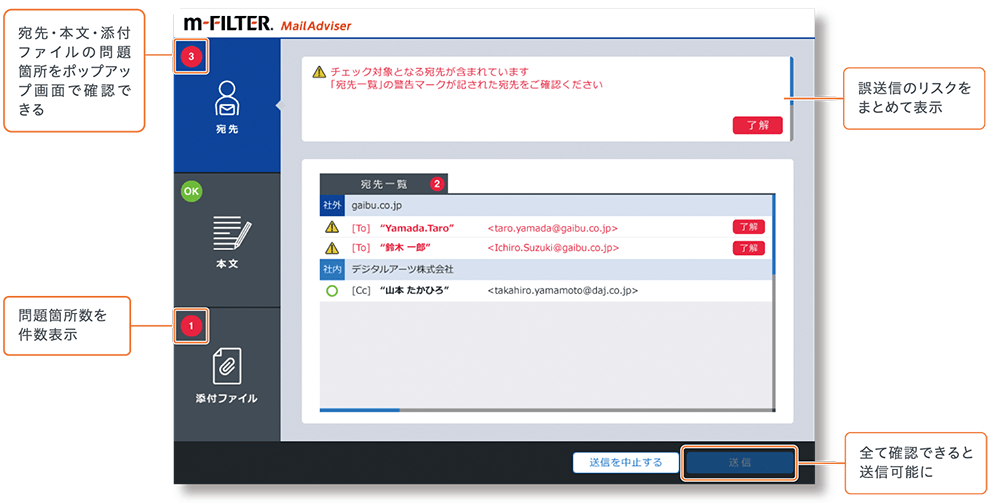Viewport: 990px width, 503px height.
Task: Click the address taro.yamada@gaibu.co.jp
Action: coord(553,228)
